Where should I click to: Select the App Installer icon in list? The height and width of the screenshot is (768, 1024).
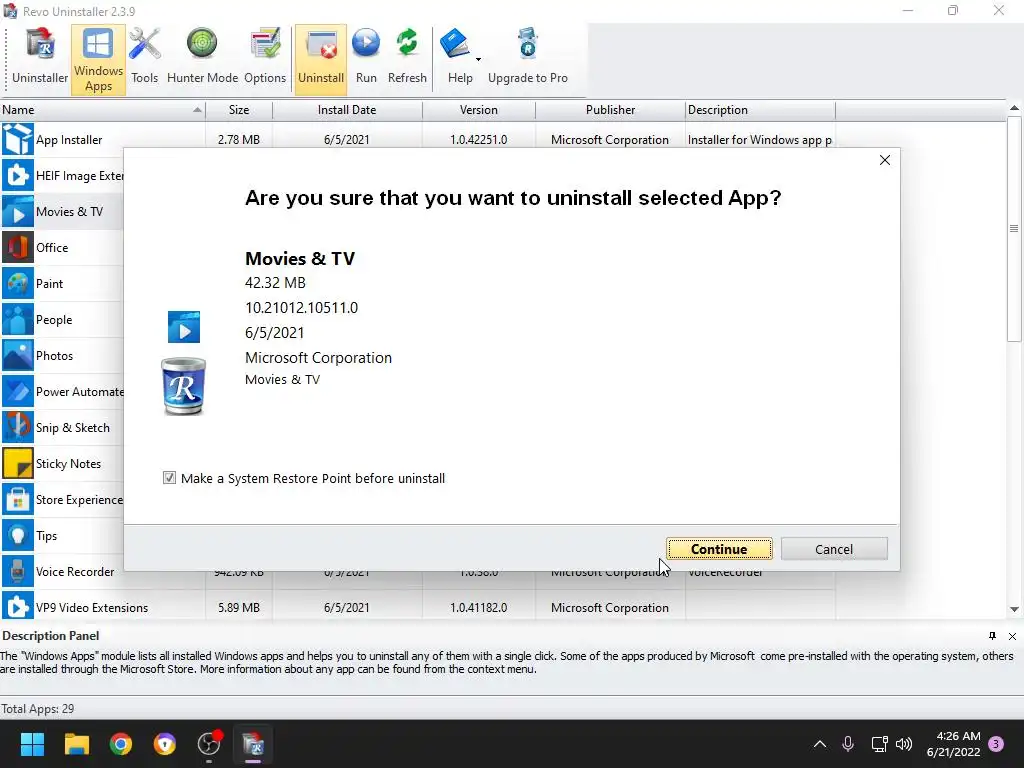click(18, 139)
